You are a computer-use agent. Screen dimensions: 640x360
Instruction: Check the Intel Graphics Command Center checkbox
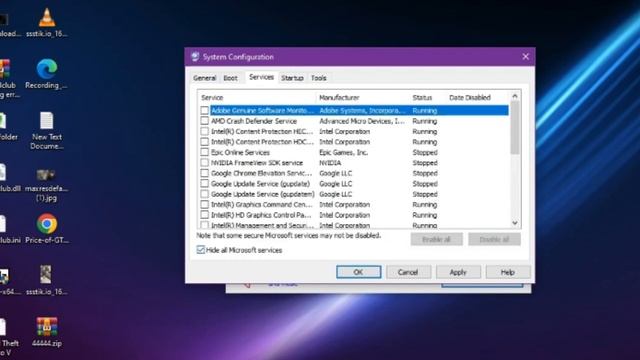[x=204, y=204]
